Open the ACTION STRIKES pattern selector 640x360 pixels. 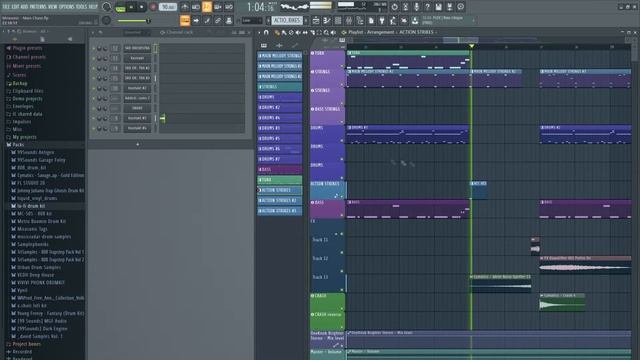287,20
